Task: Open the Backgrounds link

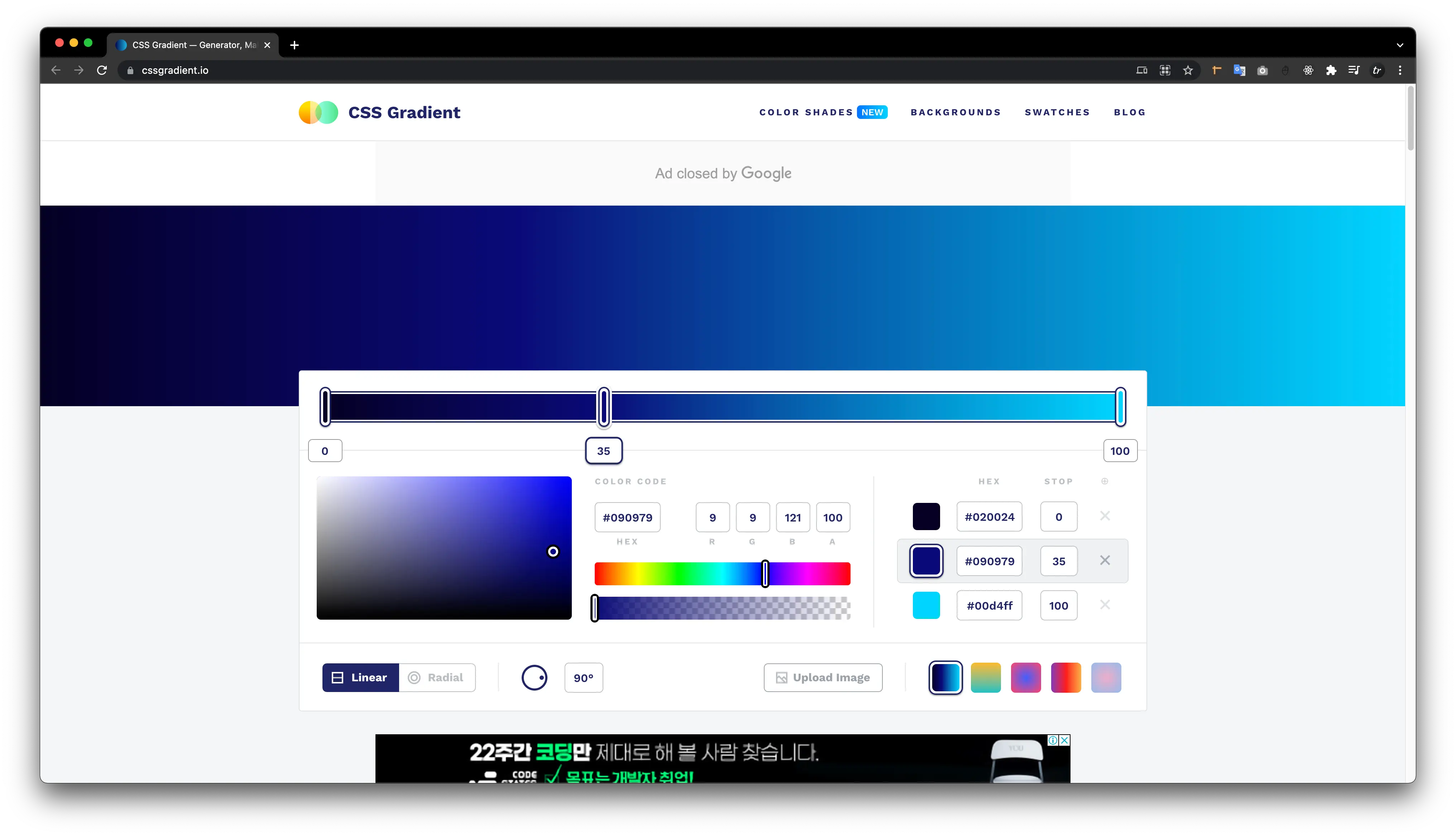Action: [955, 112]
